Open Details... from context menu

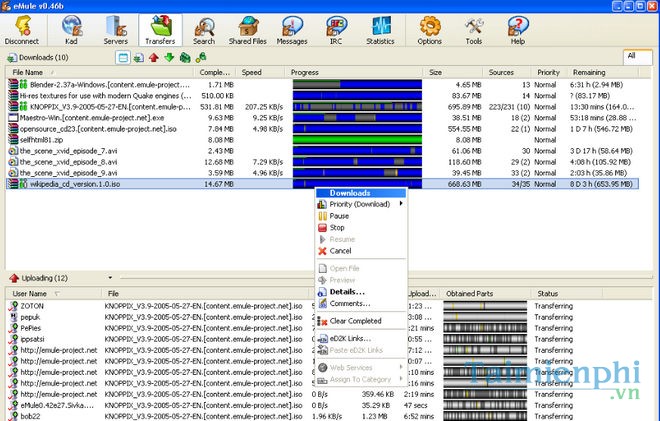[x=361, y=292]
